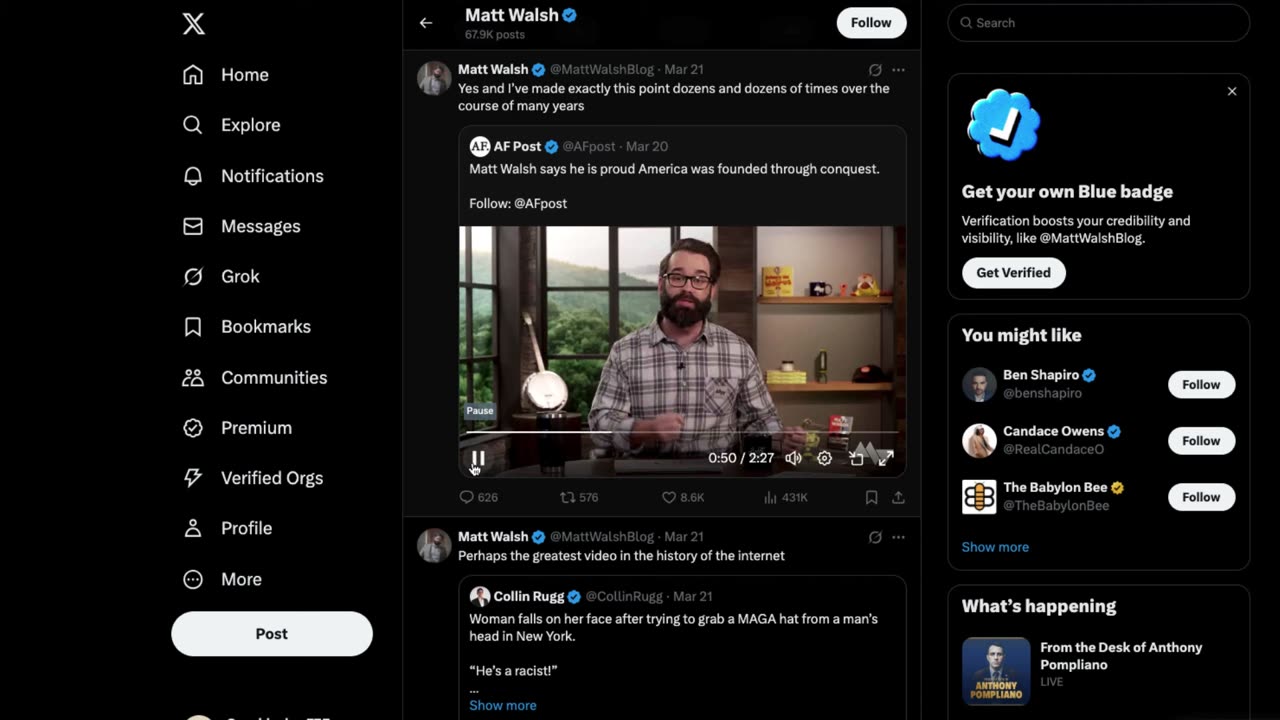Go to Home in sidebar

[x=226, y=75]
